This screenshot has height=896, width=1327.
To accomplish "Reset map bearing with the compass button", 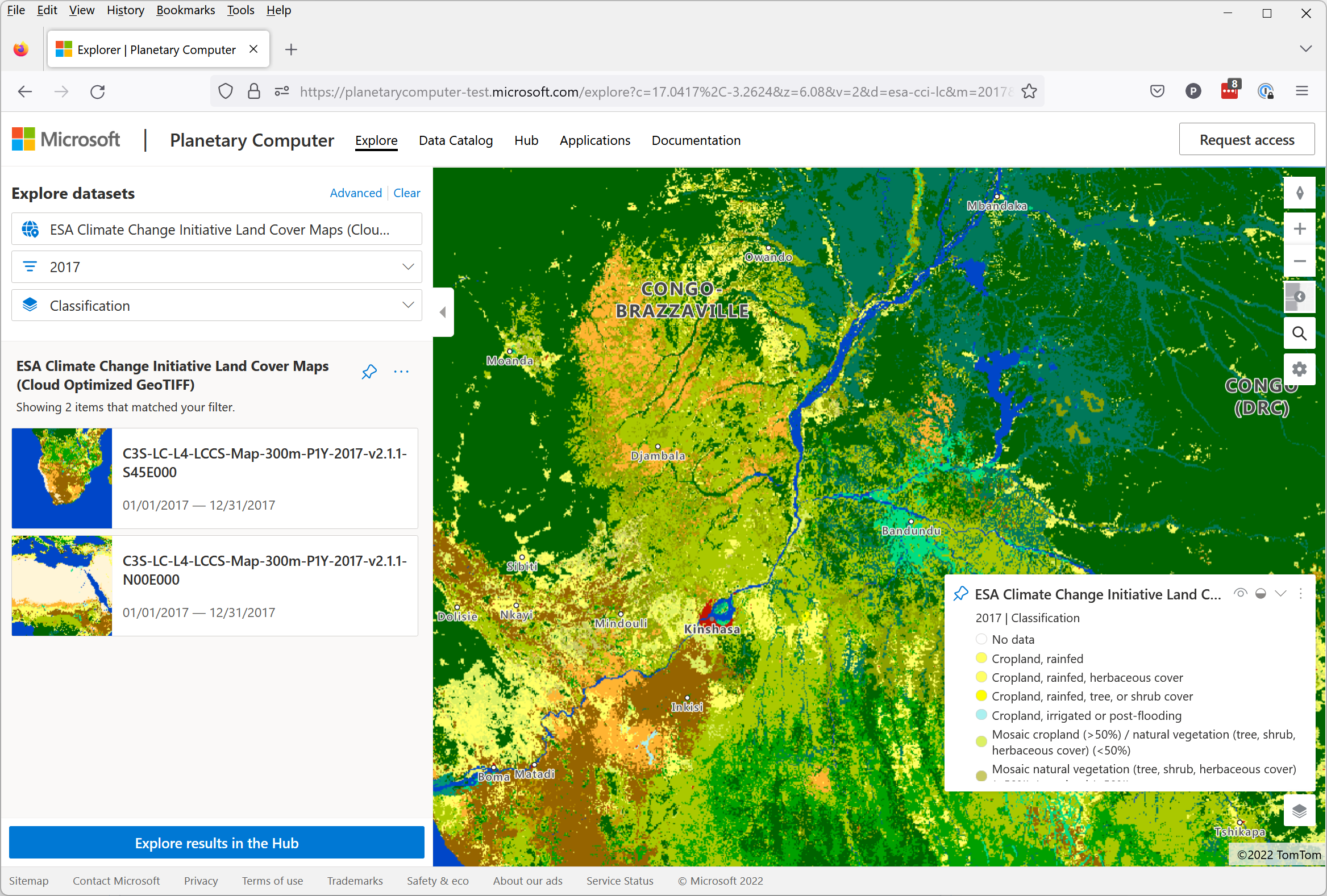I will point(1299,193).
